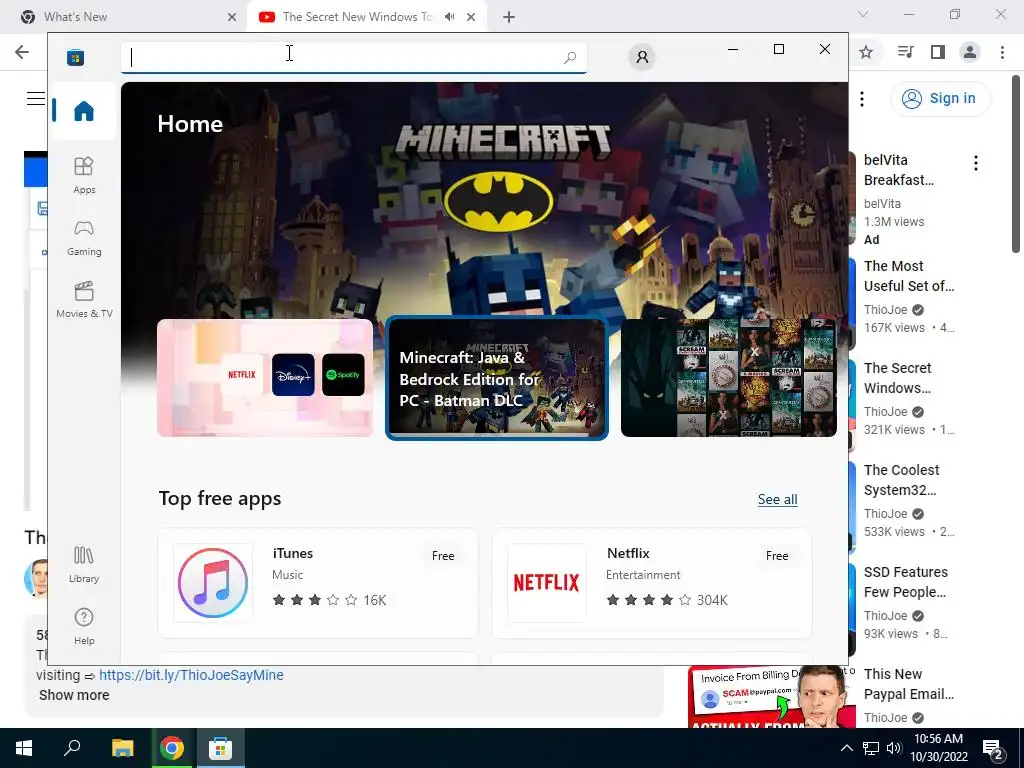
Task: Click Microsoft Store taskbar icon
Action: [x=221, y=748]
